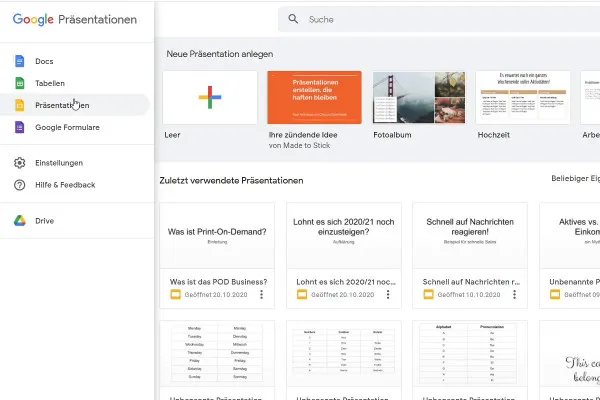Open 'Lohnt es sich 2020/21 noch einzusteigen?' thumbnail
Screen dimensions: 600x400
point(344,236)
